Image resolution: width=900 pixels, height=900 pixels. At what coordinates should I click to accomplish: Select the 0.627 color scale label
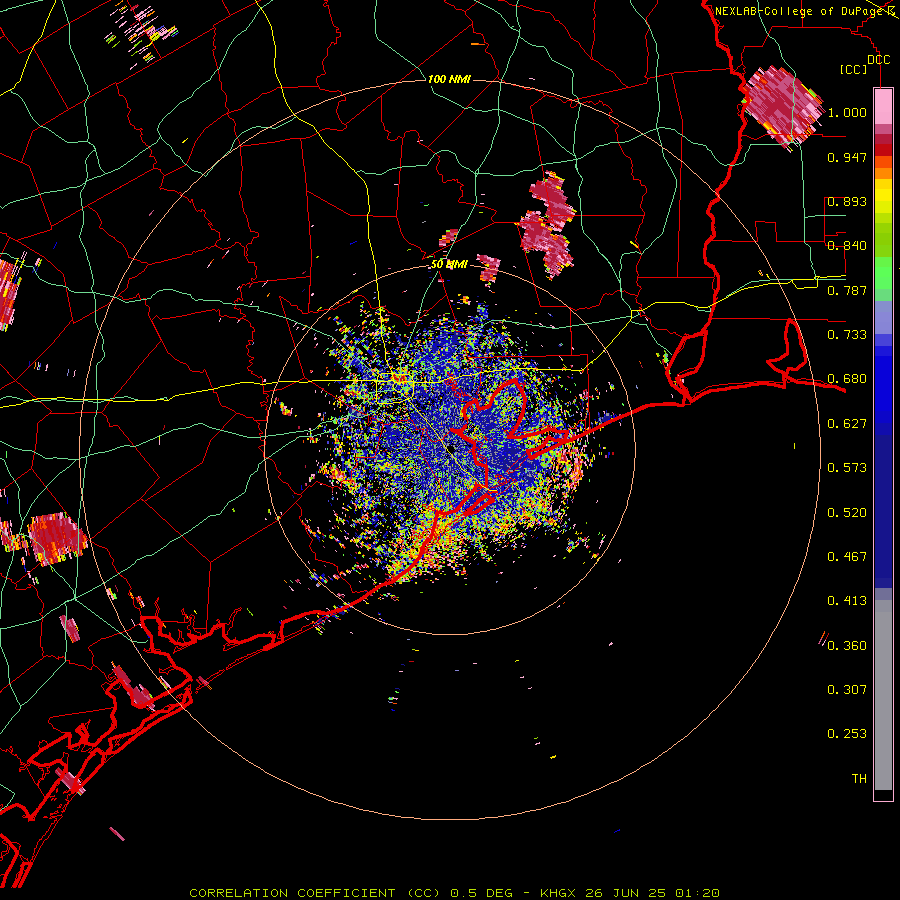coord(847,424)
